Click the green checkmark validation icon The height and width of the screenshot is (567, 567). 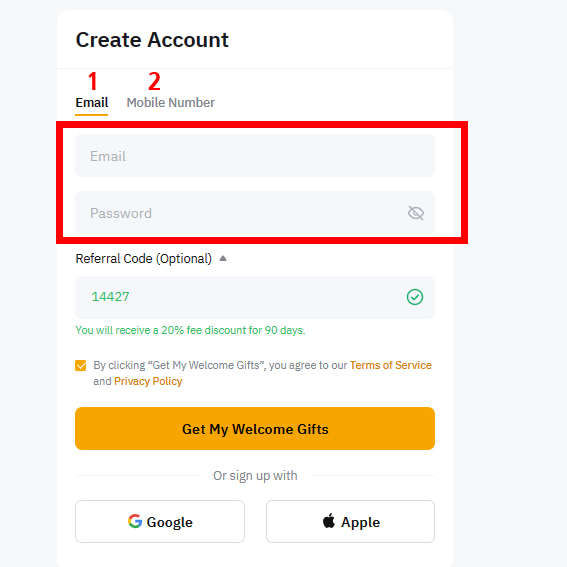pyautogui.click(x=414, y=297)
